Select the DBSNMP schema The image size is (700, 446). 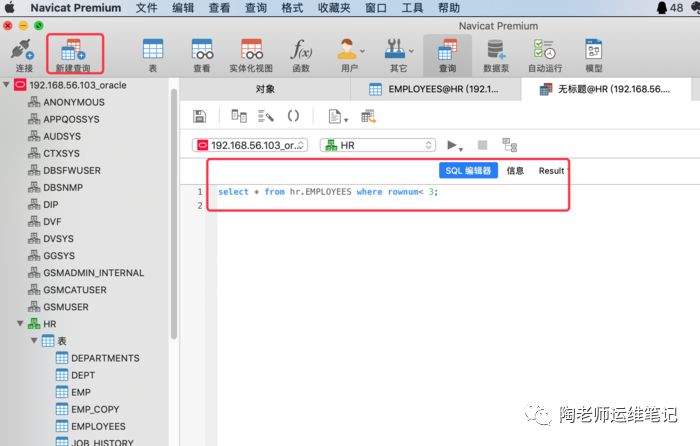[x=63, y=188]
